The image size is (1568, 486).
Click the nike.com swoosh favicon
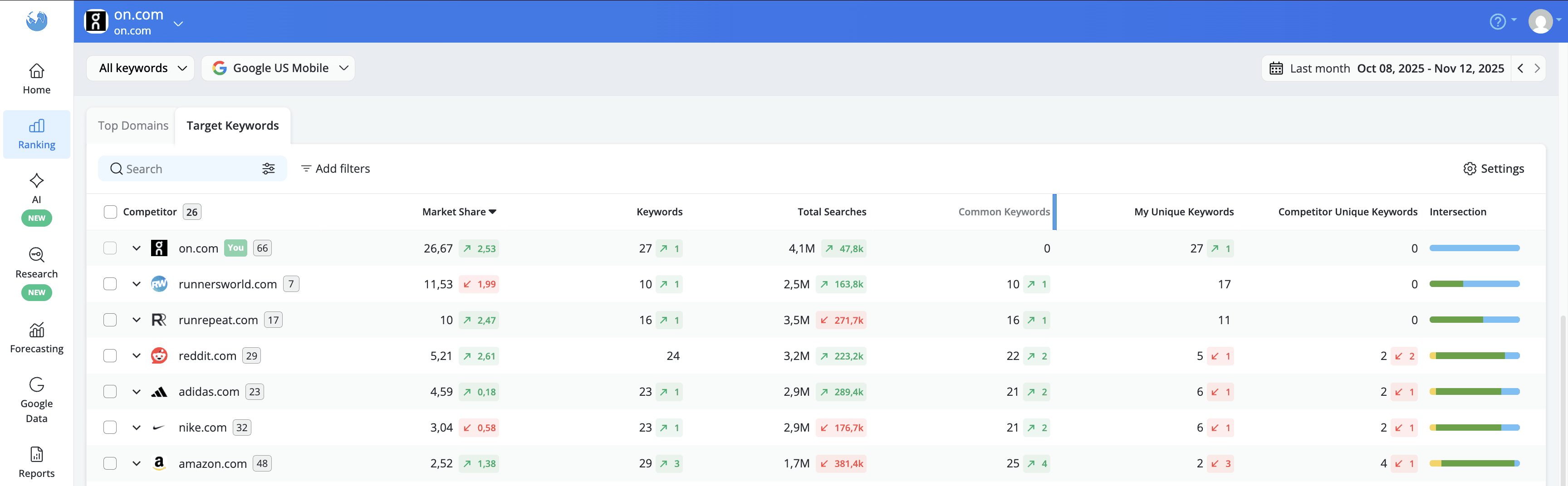159,428
